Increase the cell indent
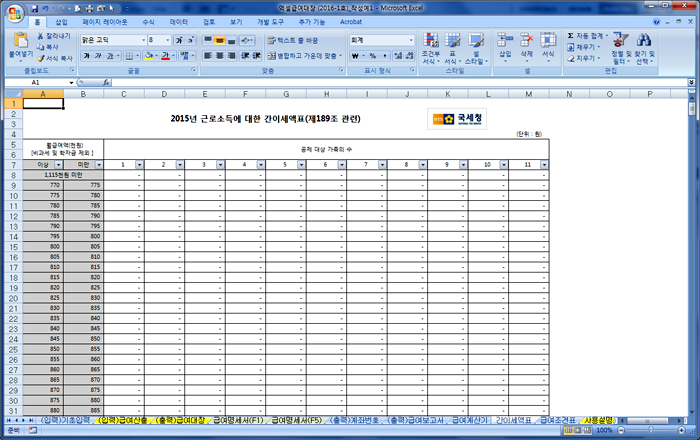This screenshot has width=700, height=440. click(256, 56)
